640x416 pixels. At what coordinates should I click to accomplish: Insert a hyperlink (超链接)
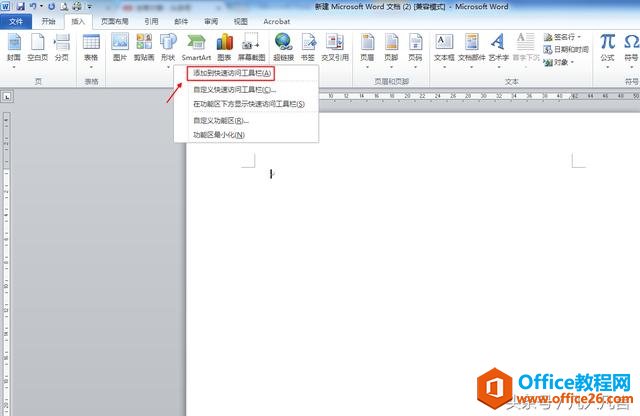284,47
